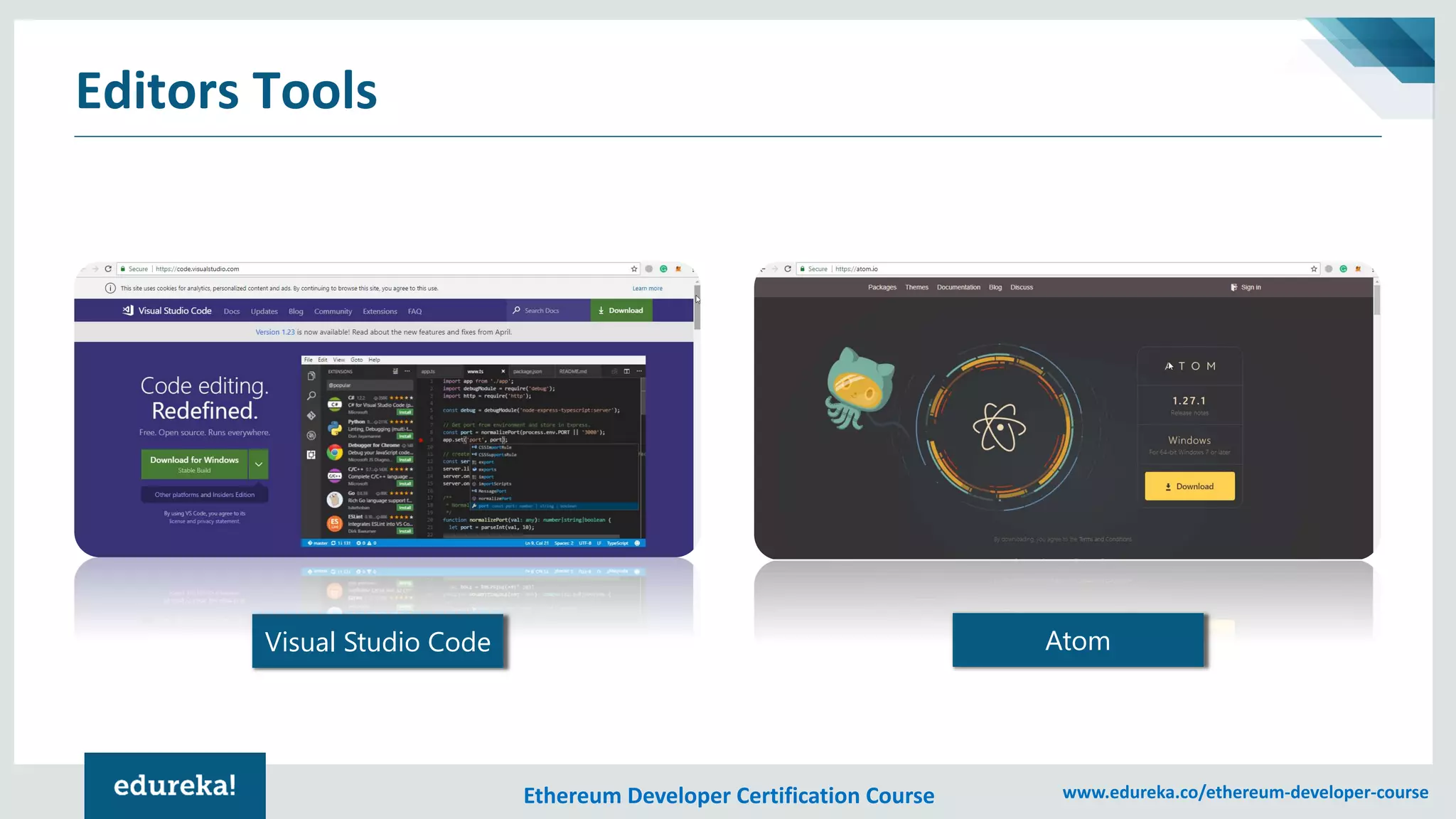The height and width of the screenshot is (819, 1456).
Task: Bookmark the atom.io page with star
Action: click(1314, 269)
